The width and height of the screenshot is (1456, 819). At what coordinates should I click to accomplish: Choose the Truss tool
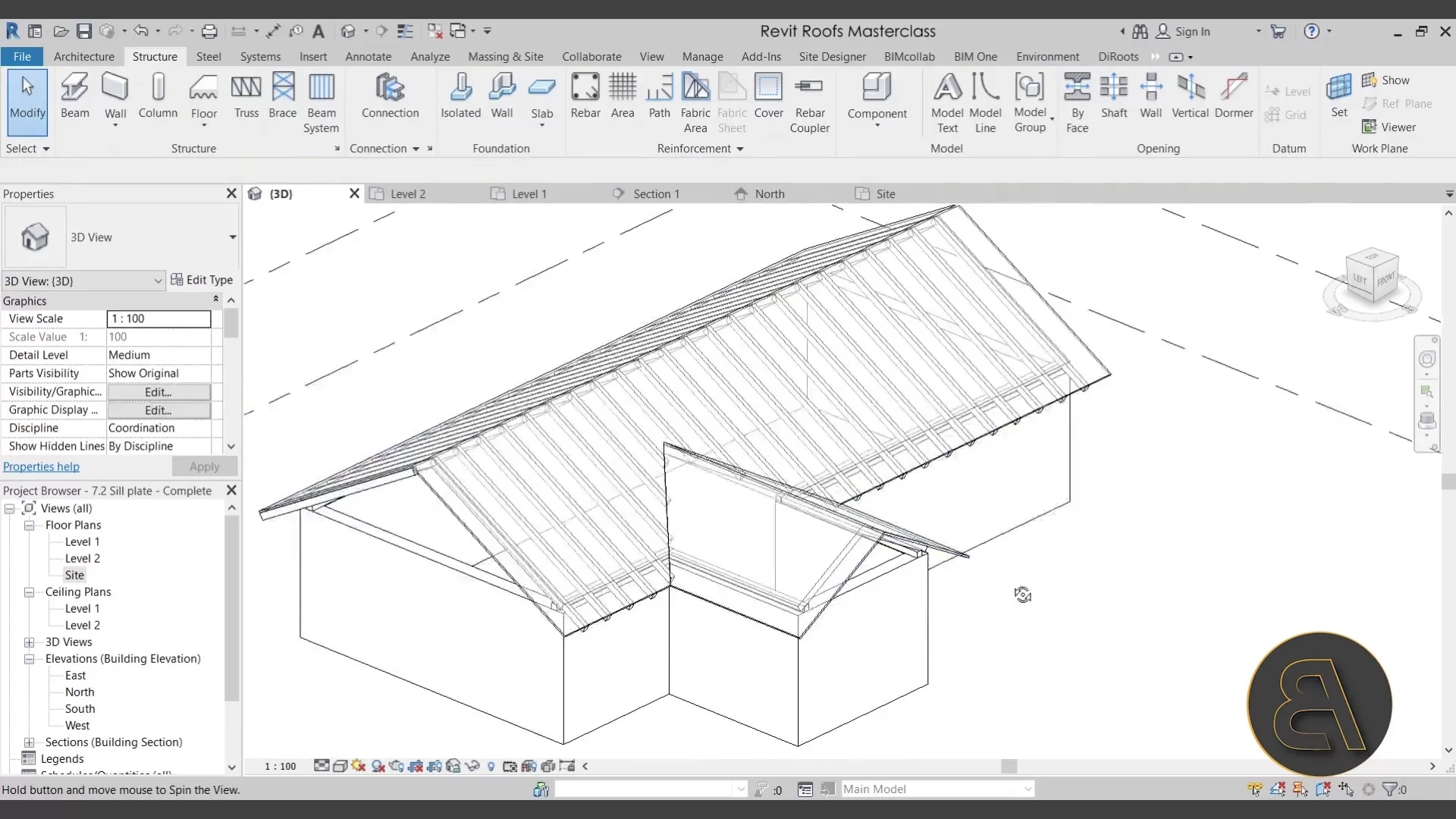[x=246, y=96]
